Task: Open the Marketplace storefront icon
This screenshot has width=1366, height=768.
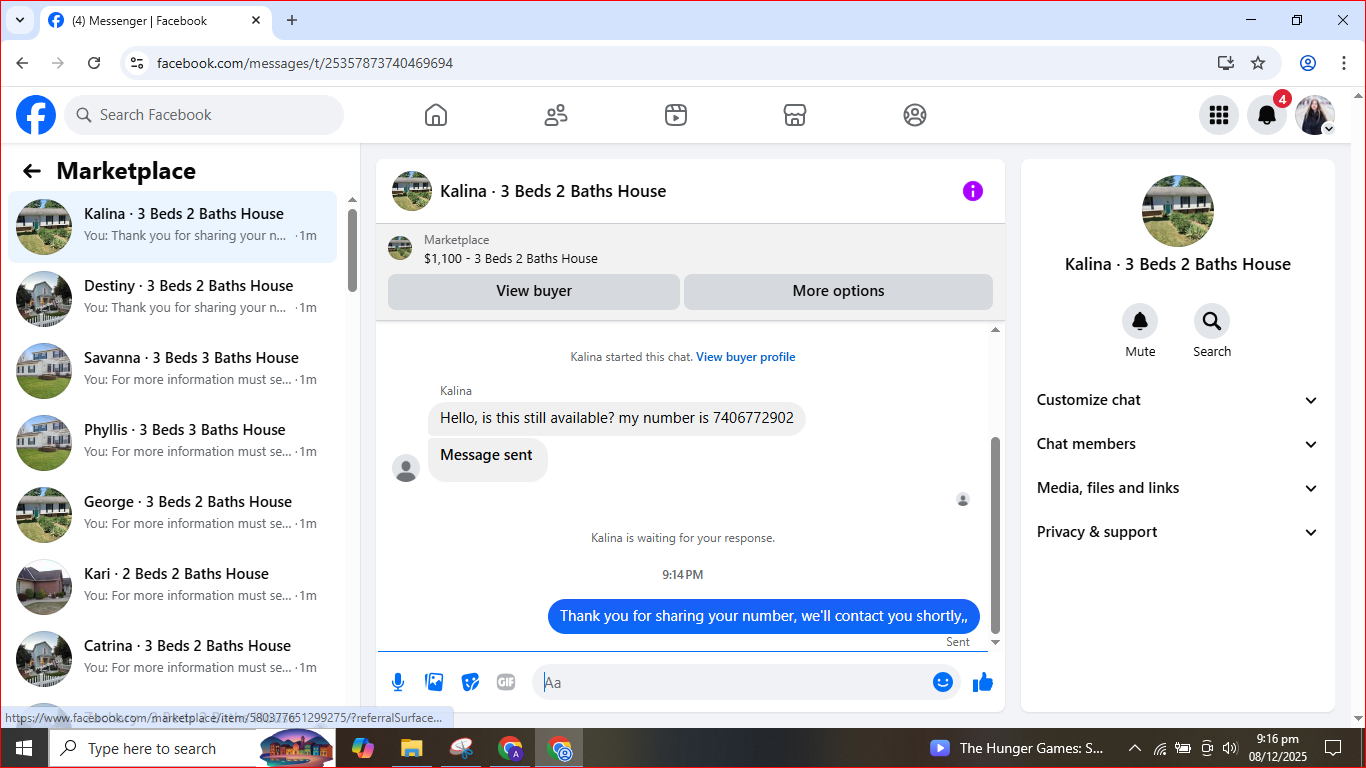Action: point(795,115)
